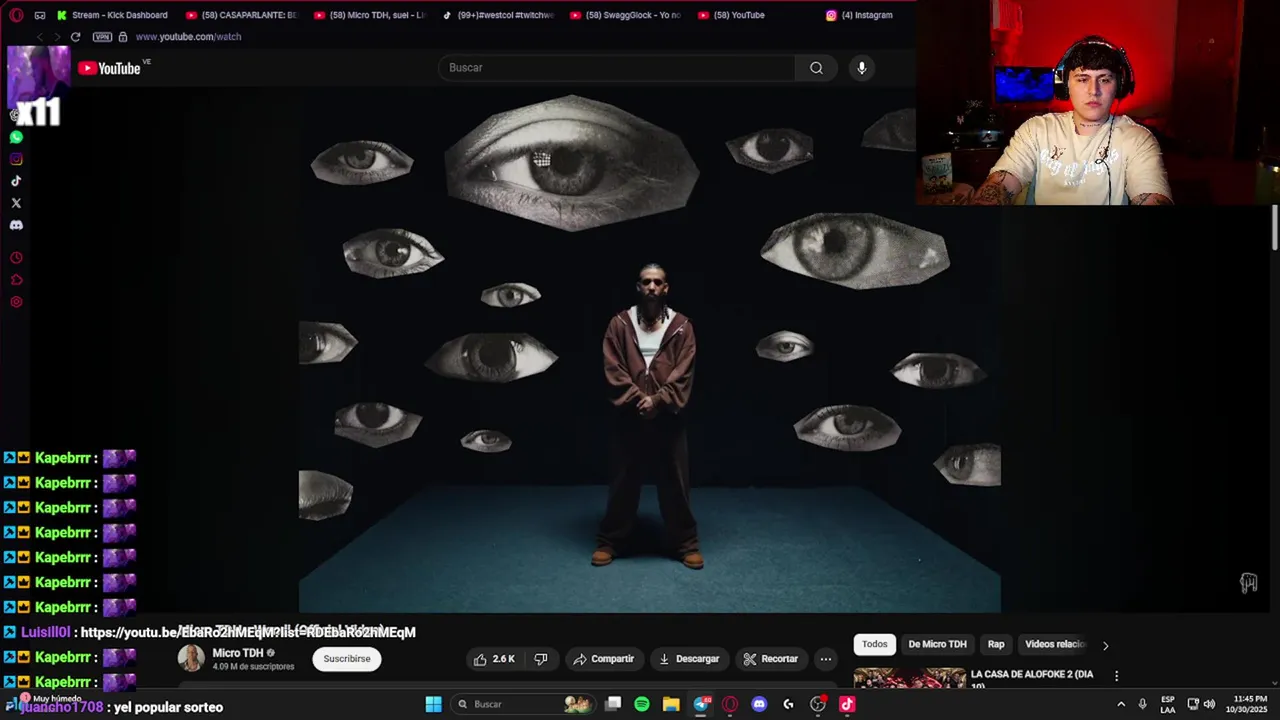This screenshot has width=1280, height=720.
Task: Open History clock icon in Opera sidebar
Action: [16, 258]
